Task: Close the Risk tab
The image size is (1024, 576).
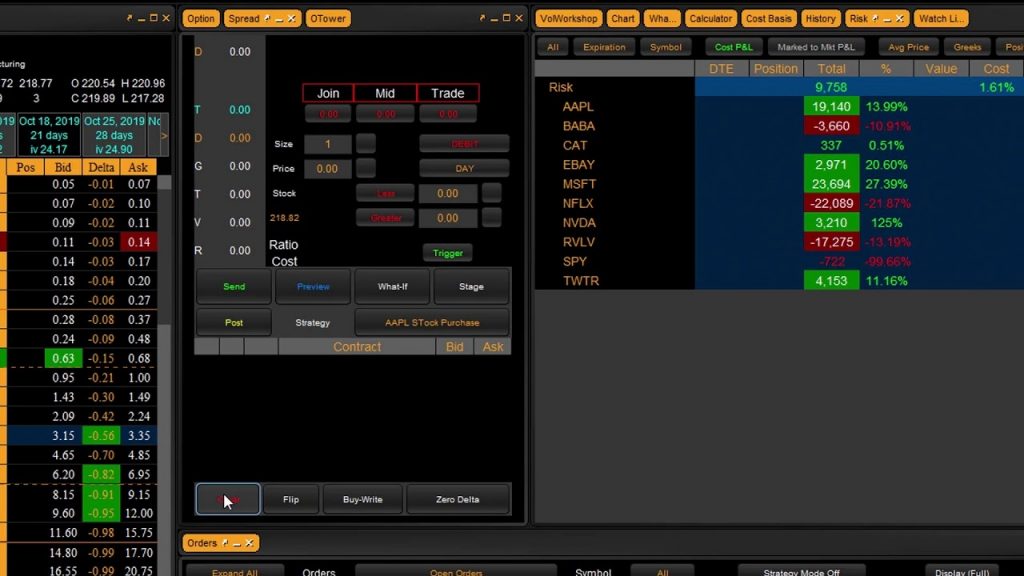Action: pos(899,18)
